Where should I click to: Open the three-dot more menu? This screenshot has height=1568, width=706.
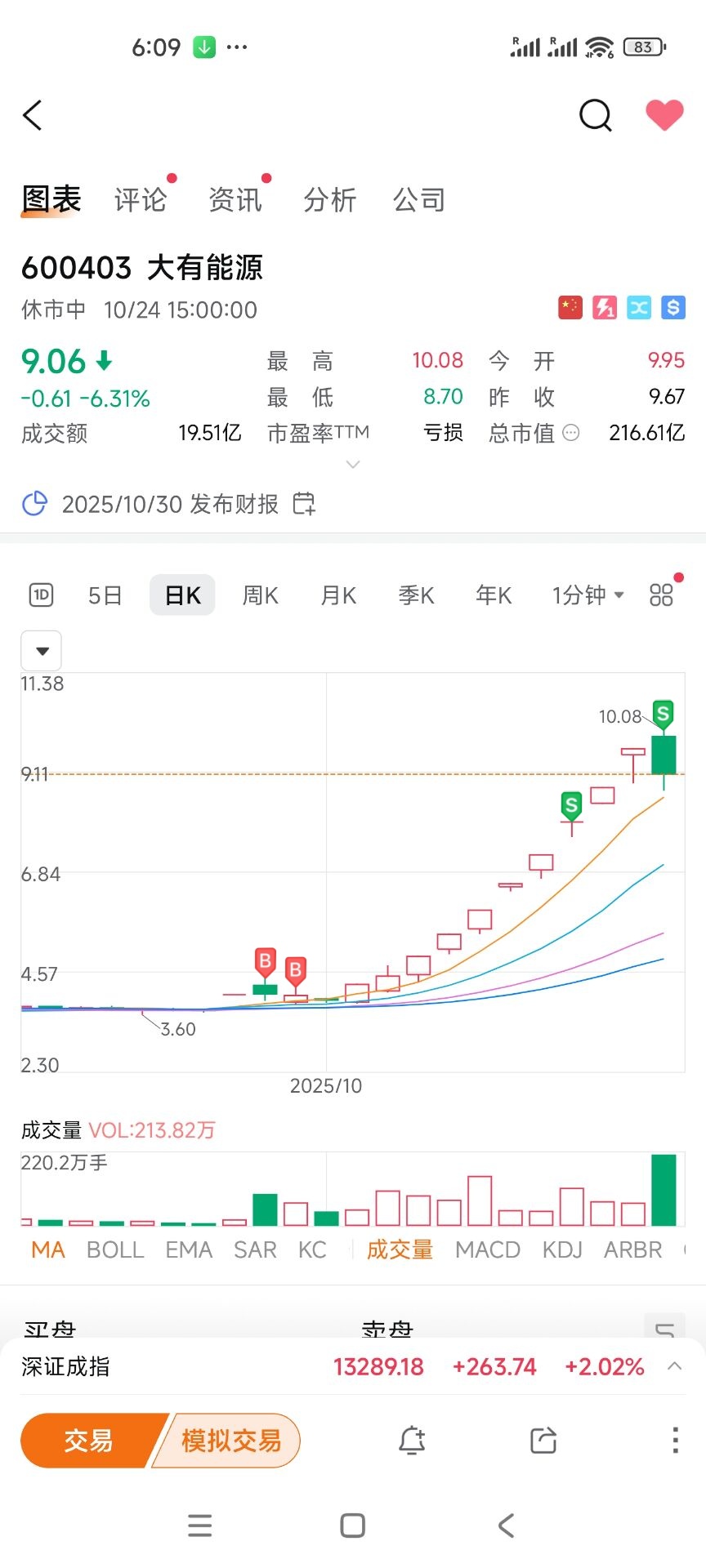point(675,1441)
